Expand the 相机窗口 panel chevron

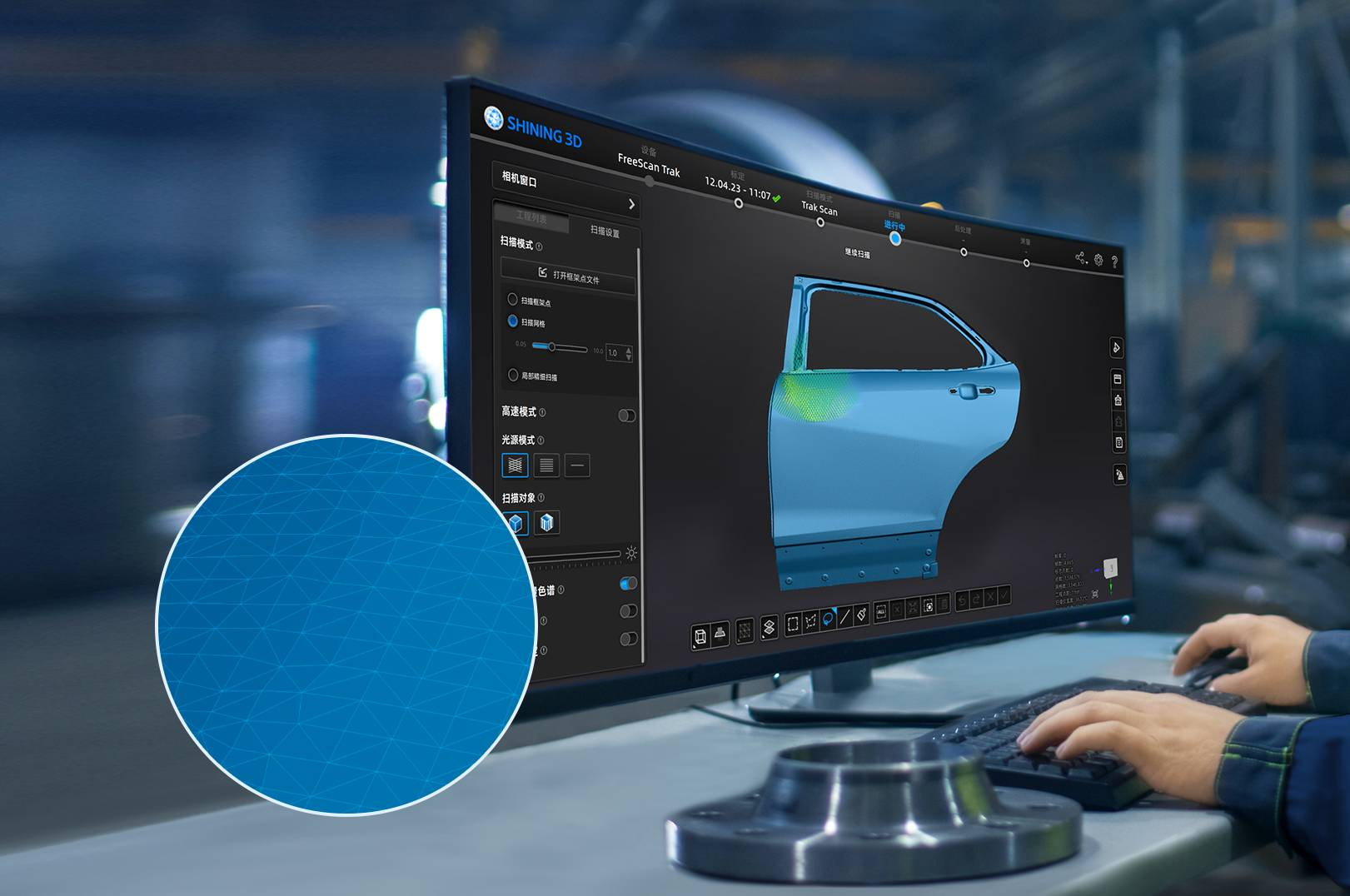pos(631,204)
